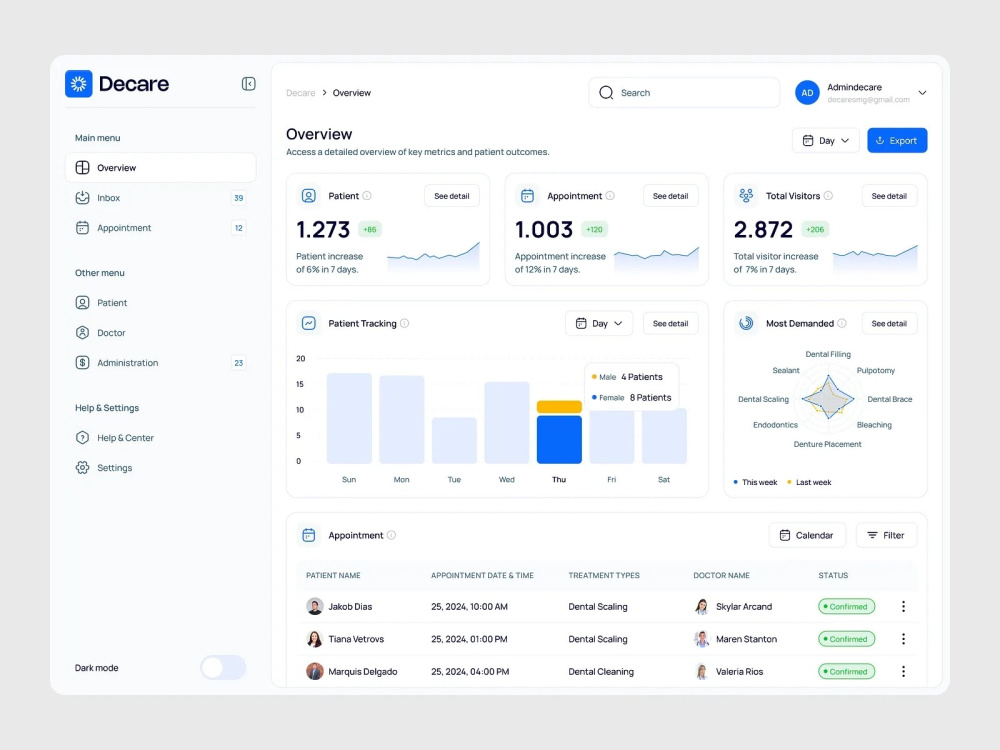
Task: See detail for Total Visitors
Action: (x=889, y=196)
